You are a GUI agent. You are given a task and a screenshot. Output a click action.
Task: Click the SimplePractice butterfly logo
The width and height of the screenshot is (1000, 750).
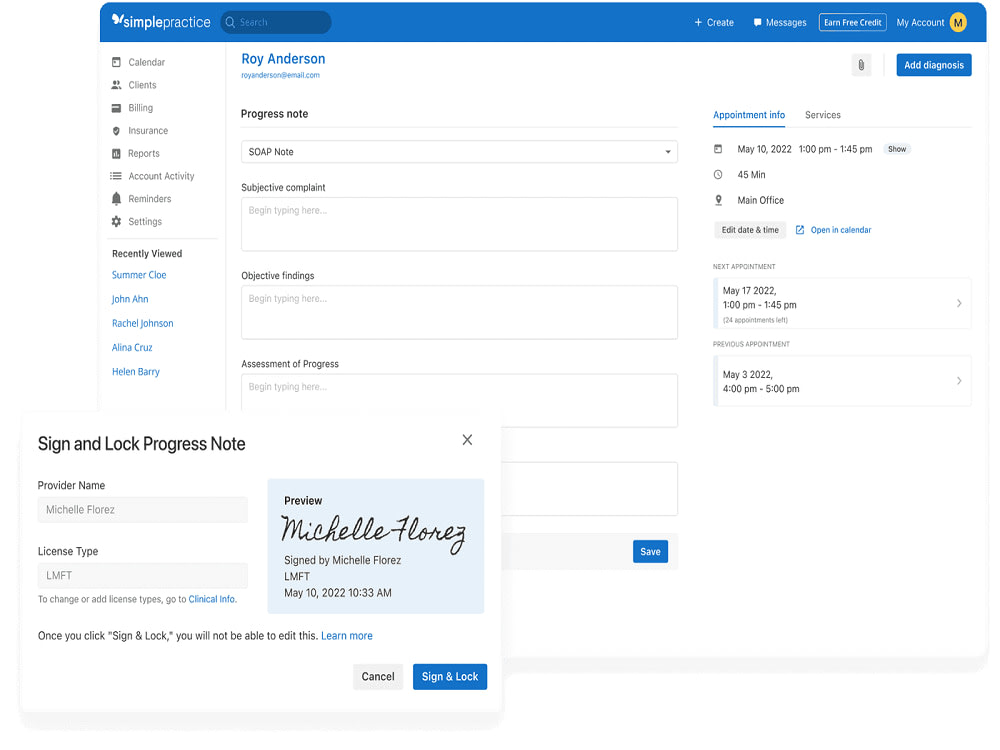(117, 20)
